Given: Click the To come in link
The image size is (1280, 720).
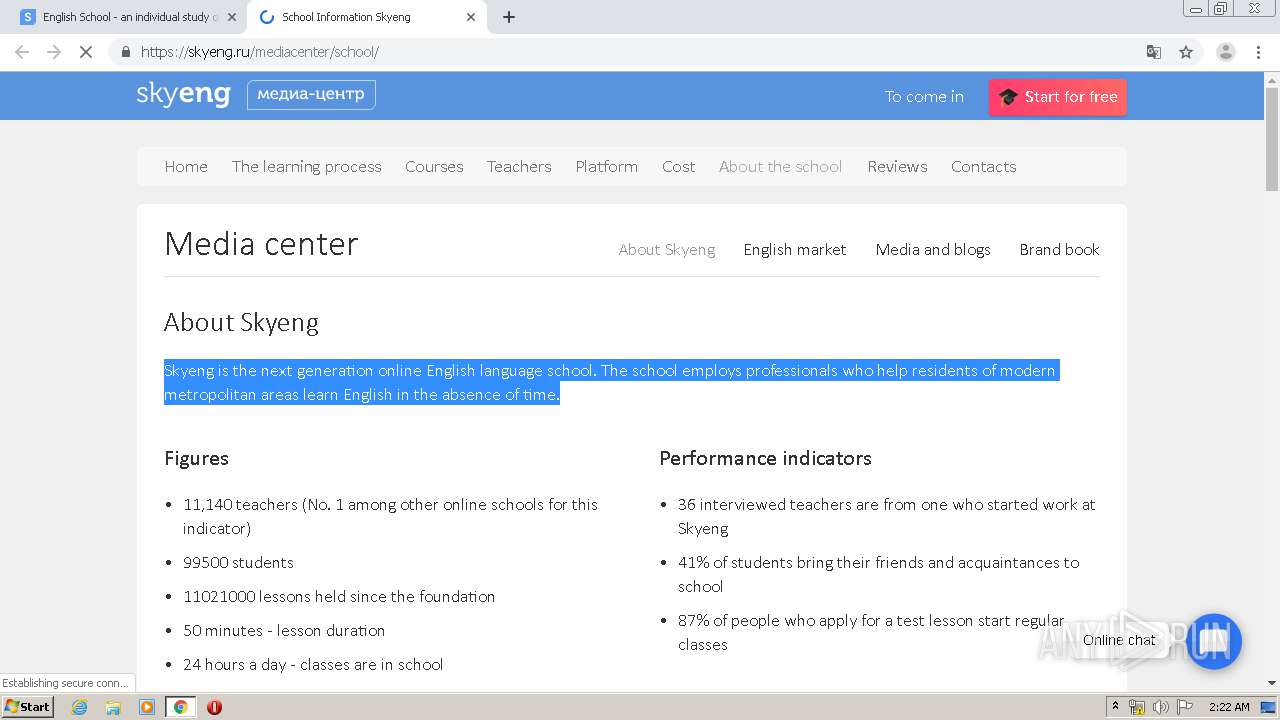Looking at the screenshot, I should point(924,97).
